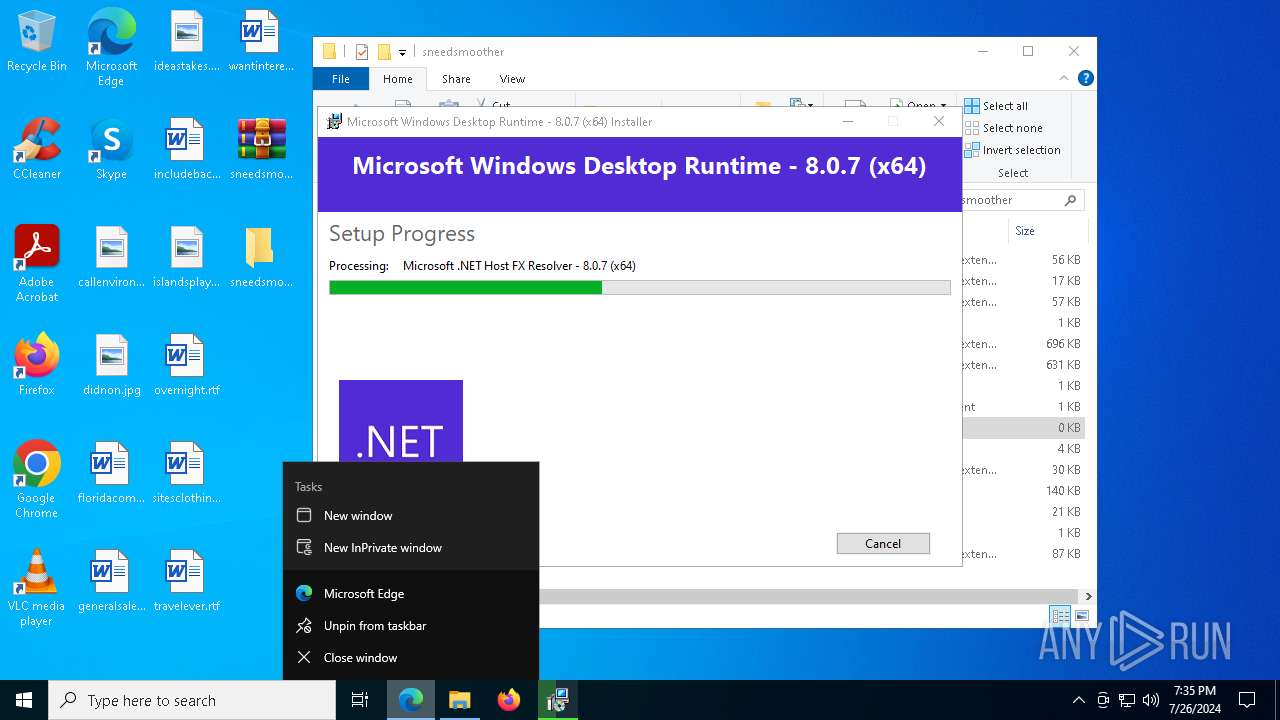Click Windows Start button

(24, 700)
